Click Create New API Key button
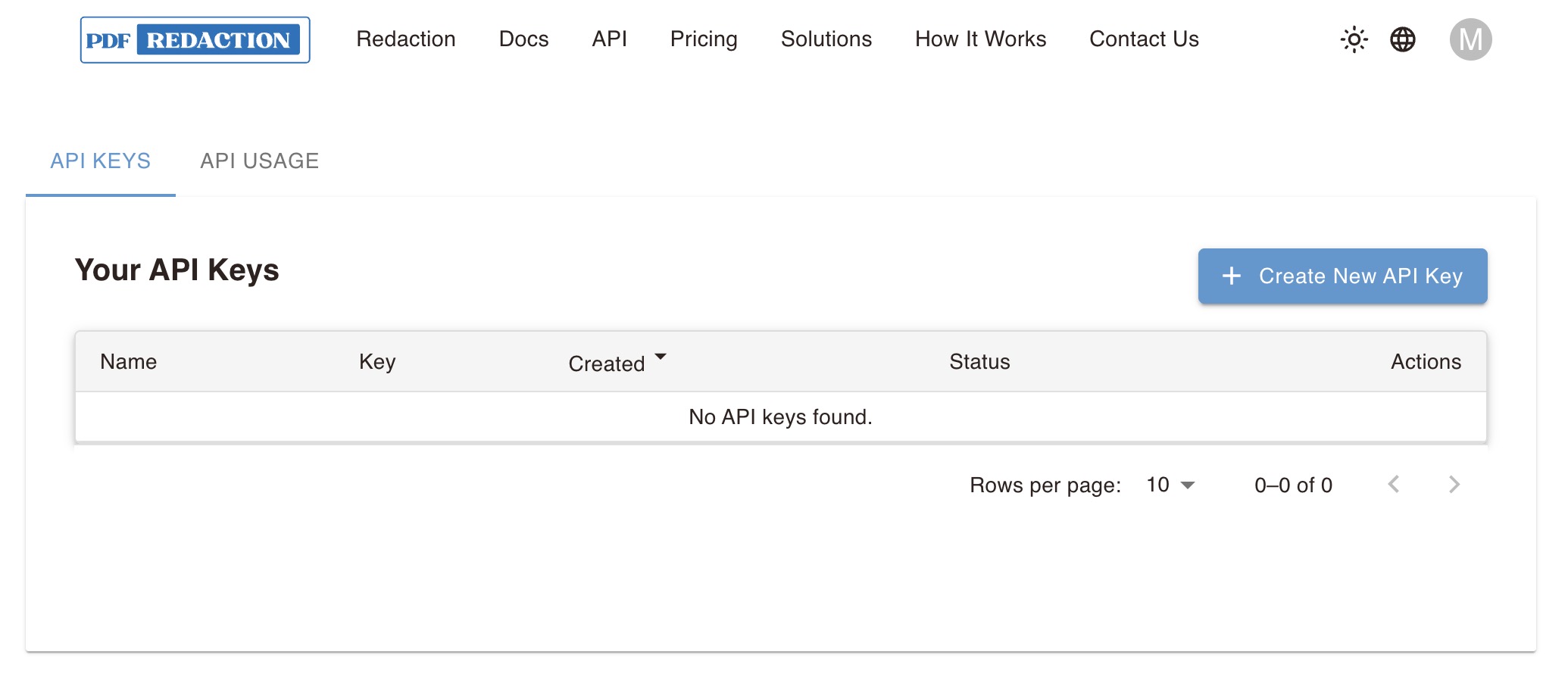This screenshot has height=674, width=1568. pyautogui.click(x=1342, y=276)
